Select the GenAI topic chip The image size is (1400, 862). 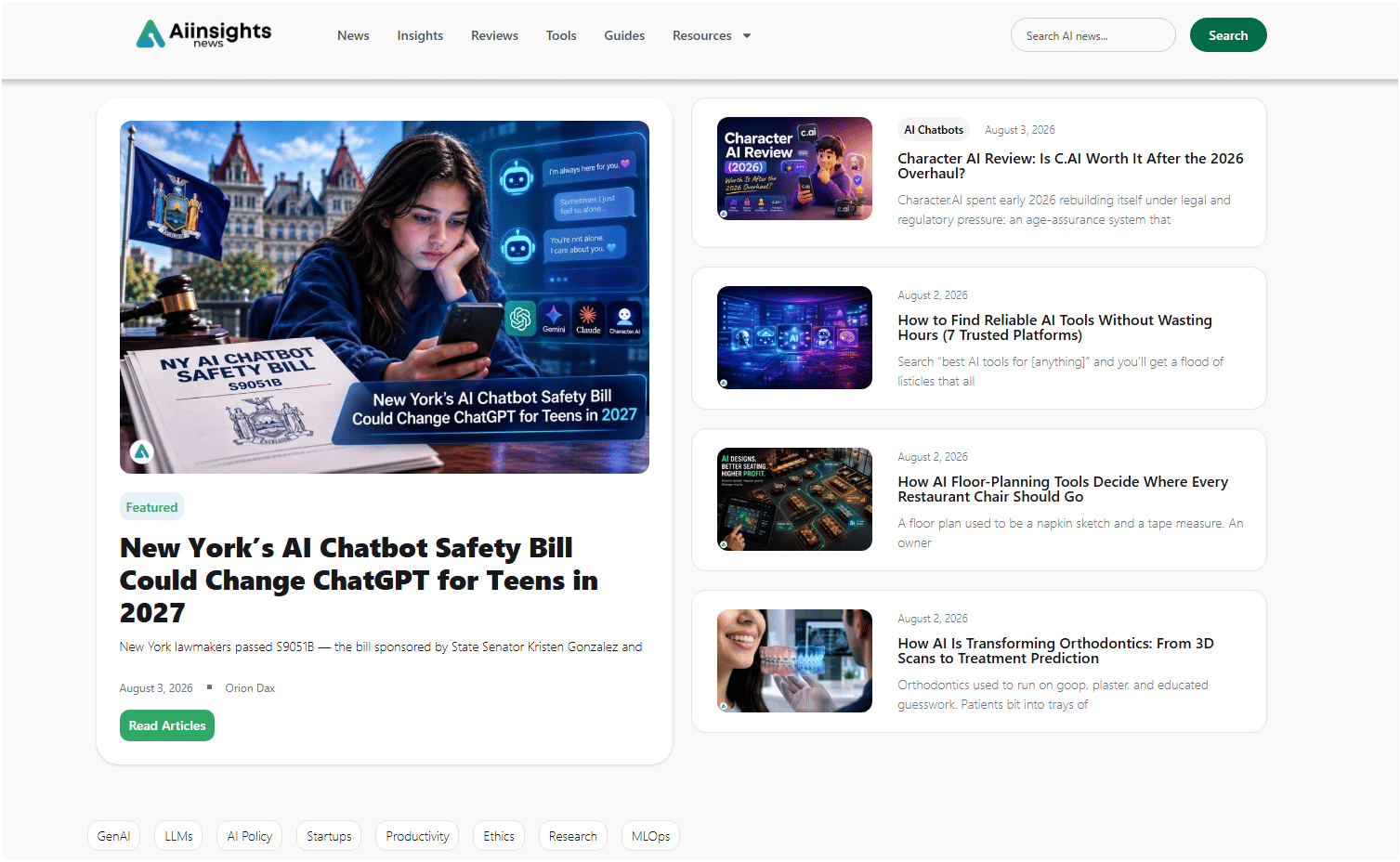pyautogui.click(x=113, y=836)
